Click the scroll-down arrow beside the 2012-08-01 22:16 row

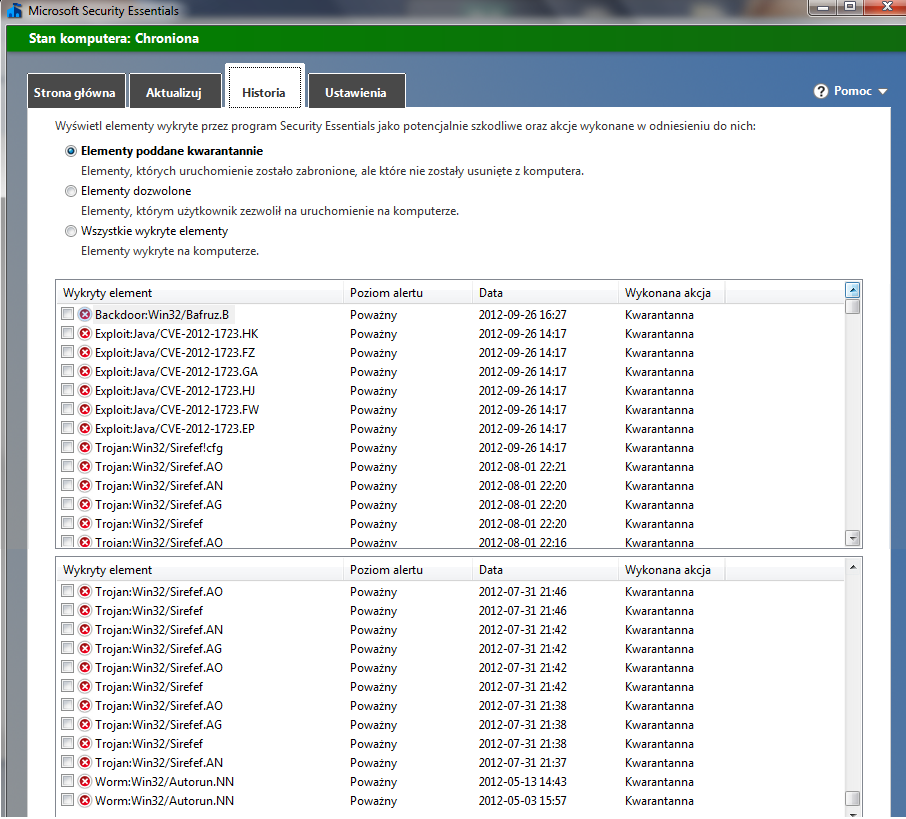(853, 538)
